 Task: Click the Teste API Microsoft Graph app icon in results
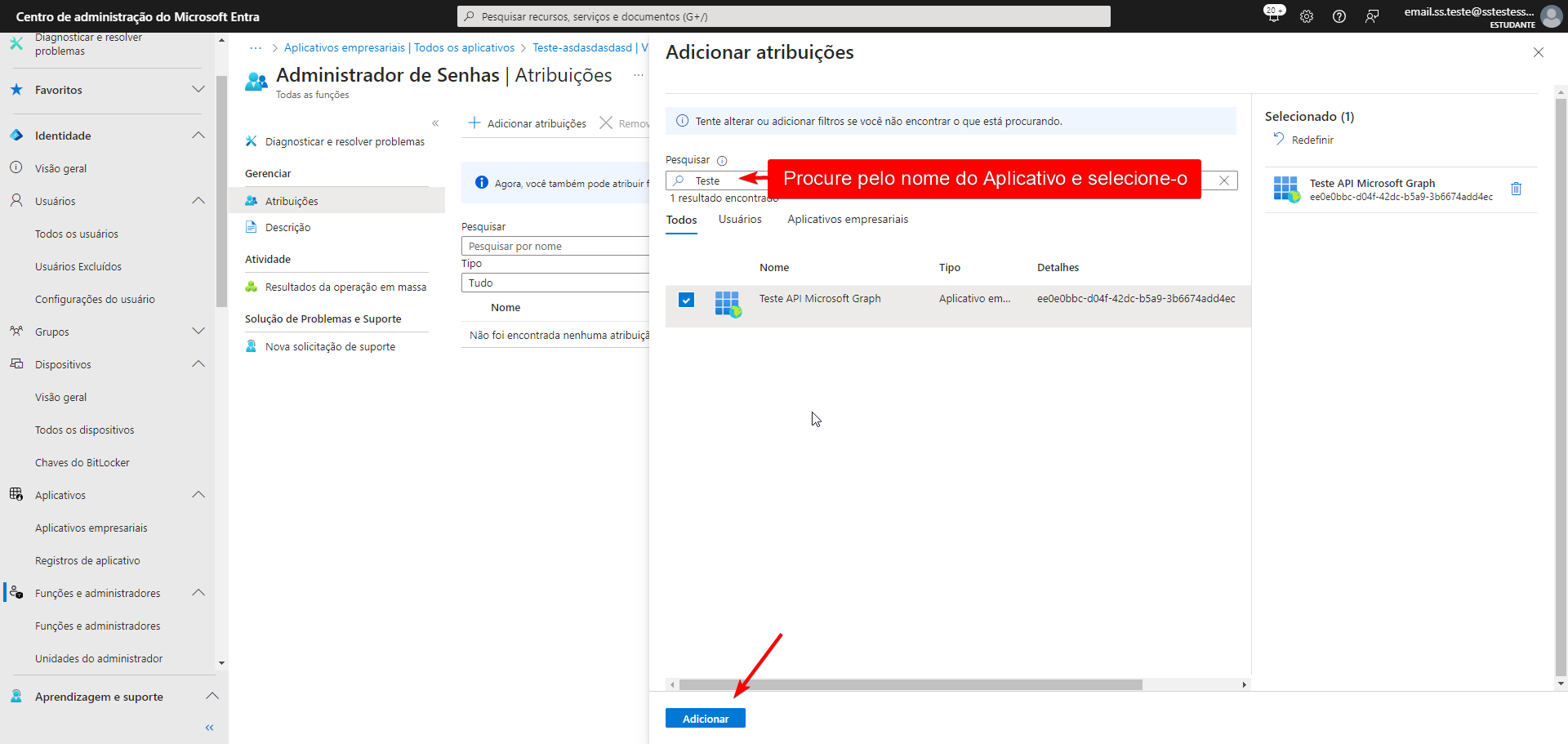(728, 304)
